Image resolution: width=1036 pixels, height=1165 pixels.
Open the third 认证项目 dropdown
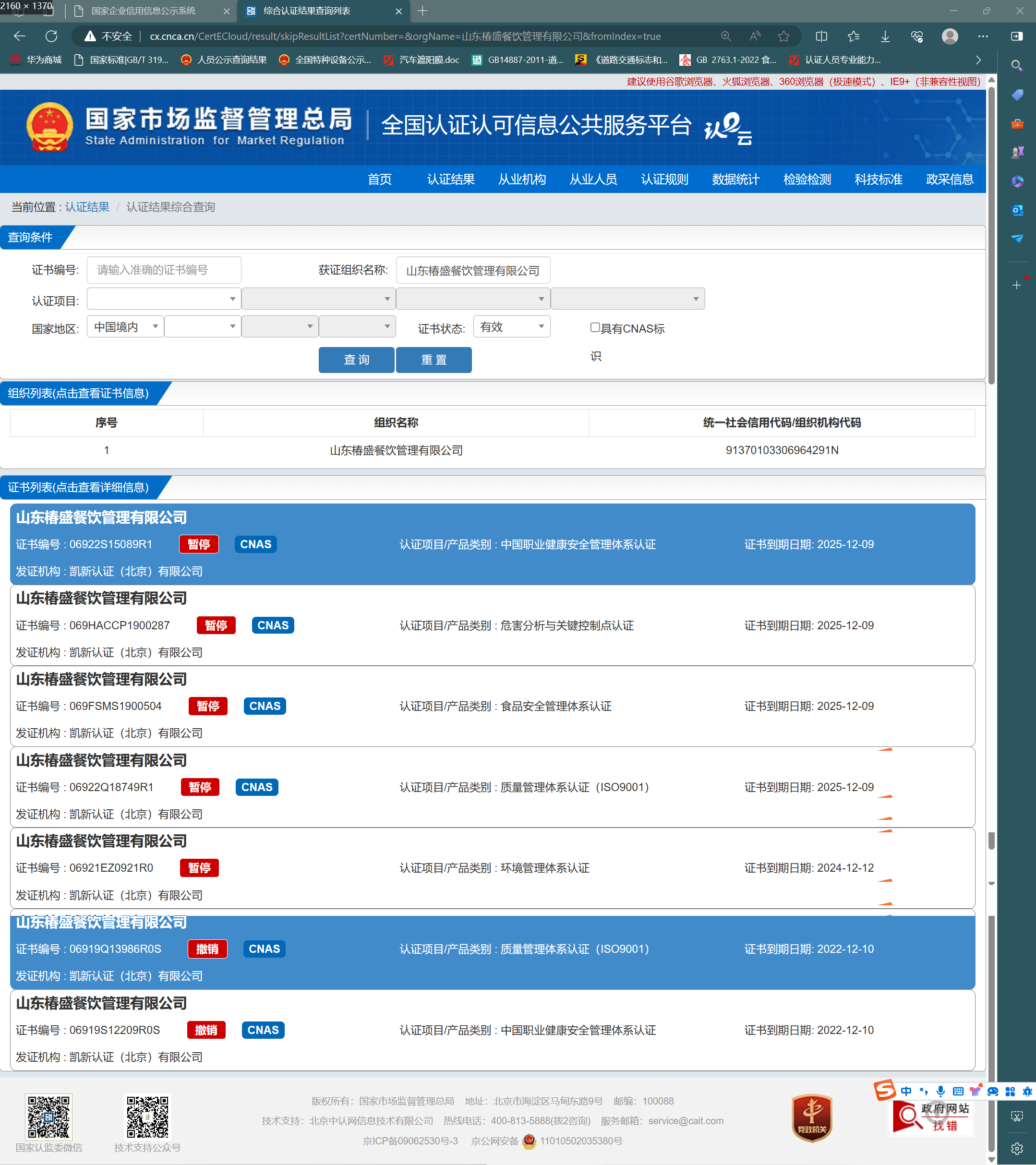click(473, 299)
